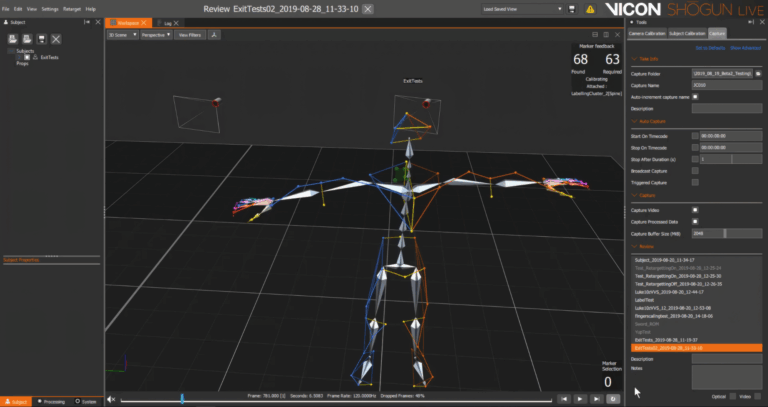Open the Retarget menu

click(71, 8)
